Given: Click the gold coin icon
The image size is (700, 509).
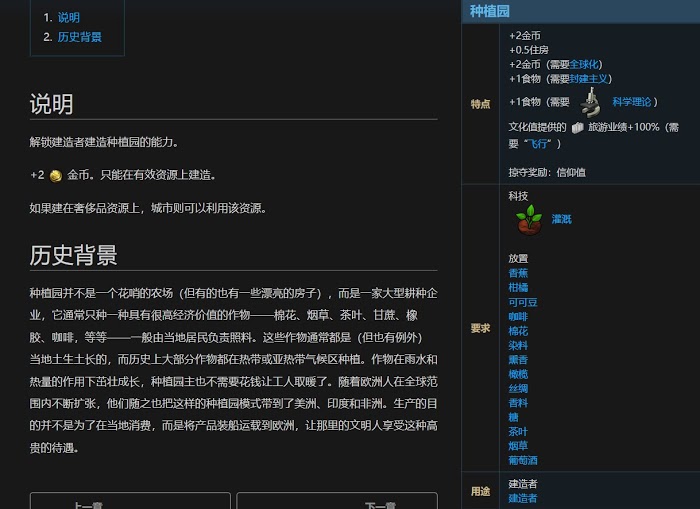Looking at the screenshot, I should (x=56, y=175).
